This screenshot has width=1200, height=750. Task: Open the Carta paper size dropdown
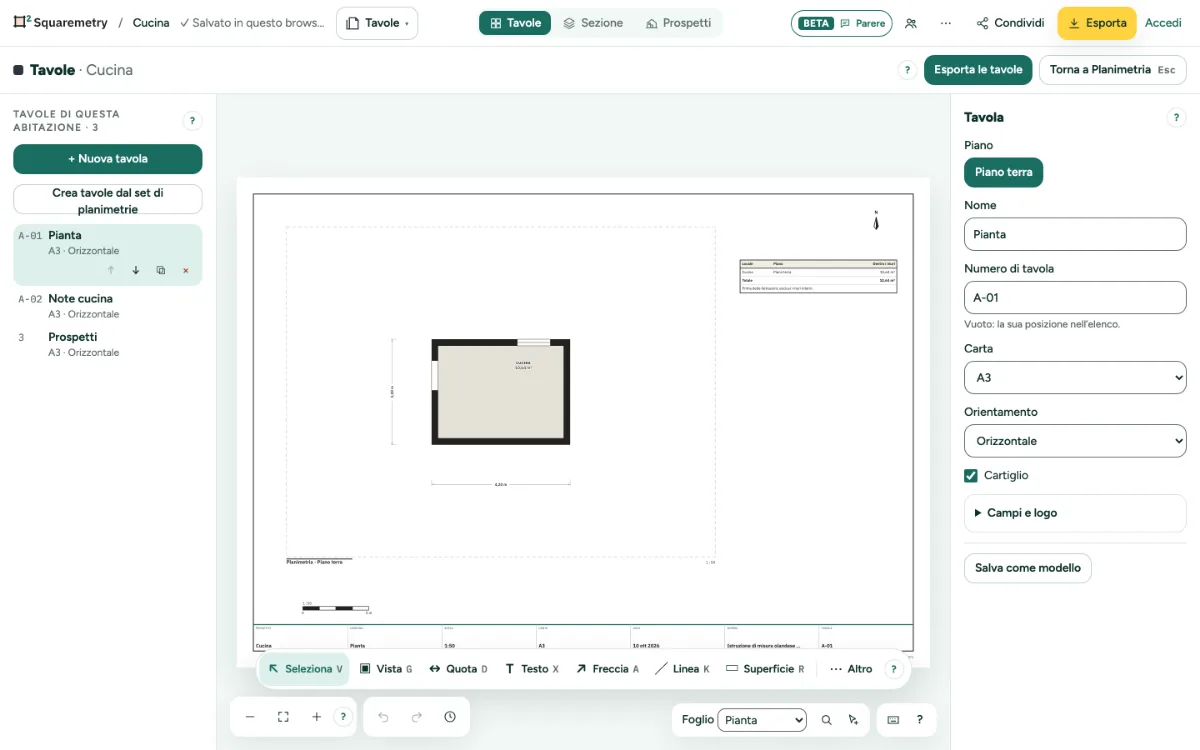[x=1075, y=378]
